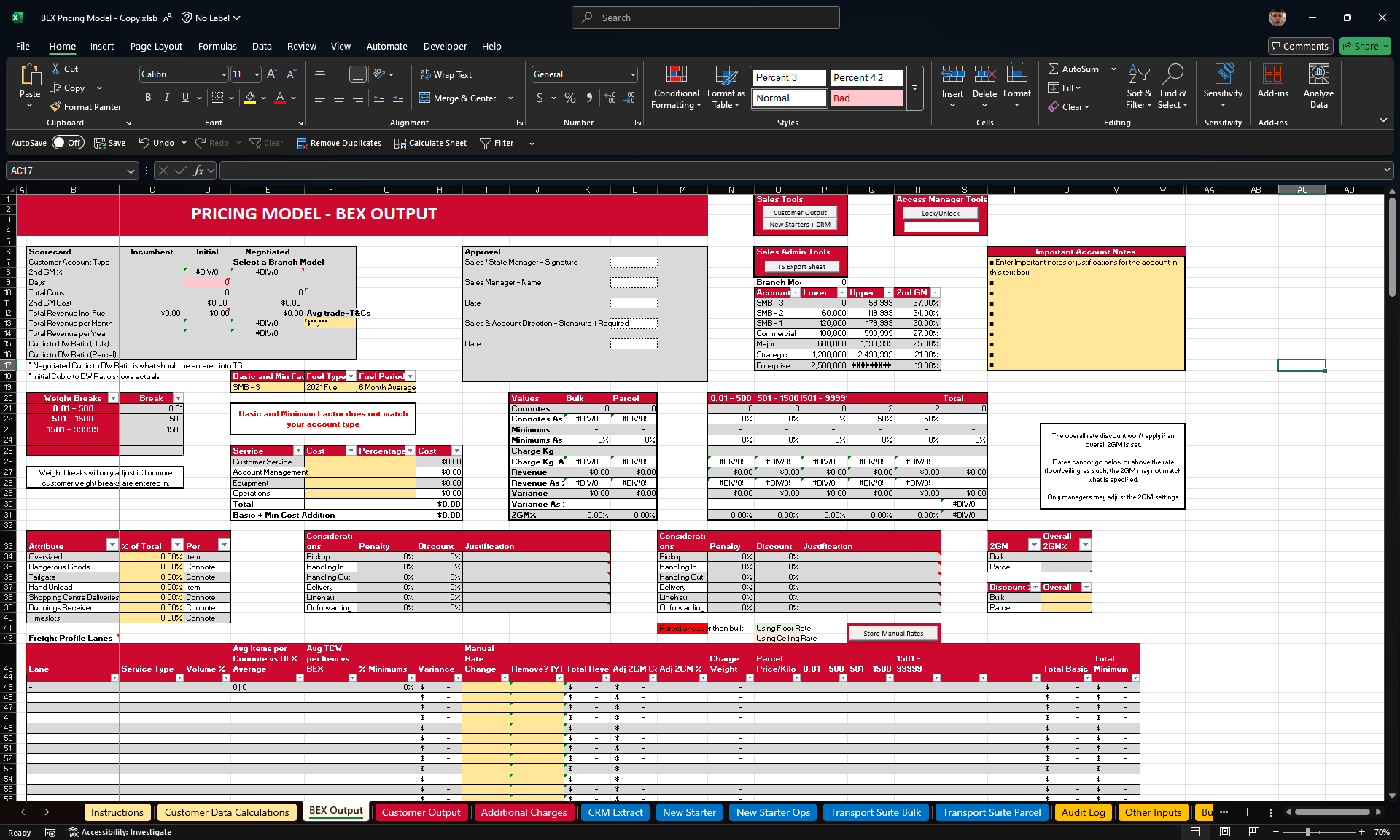Click the Paste clipboard icon

30,76
